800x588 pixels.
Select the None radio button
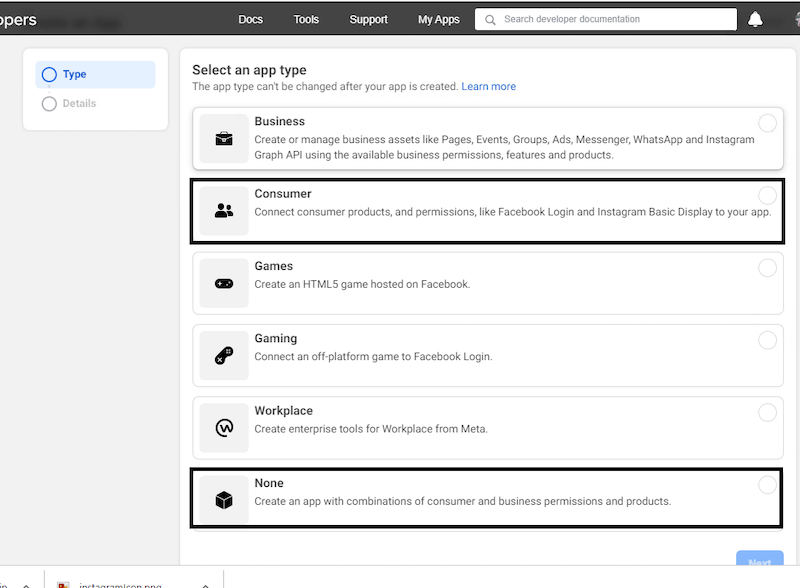pos(768,485)
